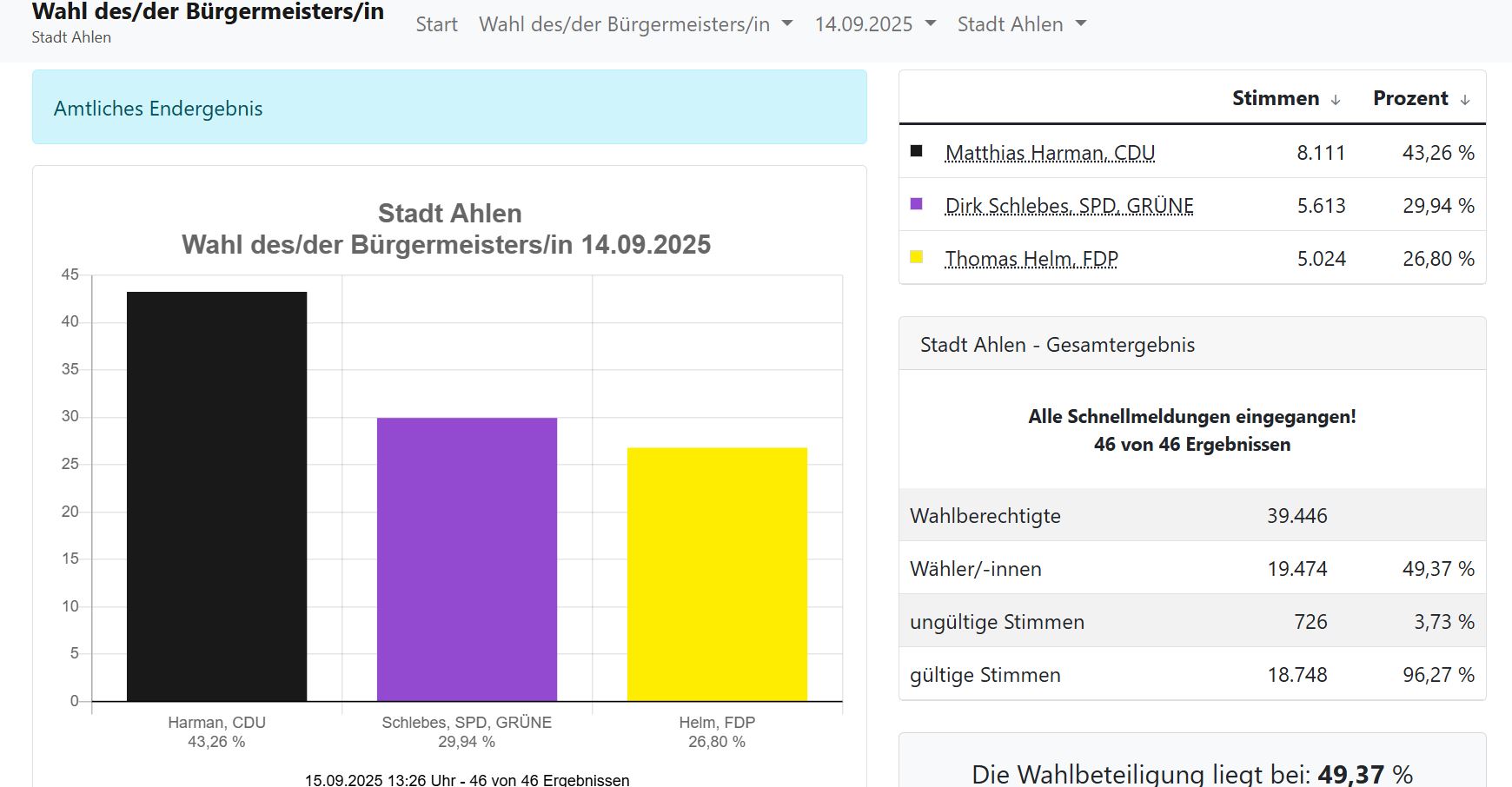Click the purple SPD, GRÜNE color square
This screenshot has width=1512, height=787.
(x=916, y=204)
